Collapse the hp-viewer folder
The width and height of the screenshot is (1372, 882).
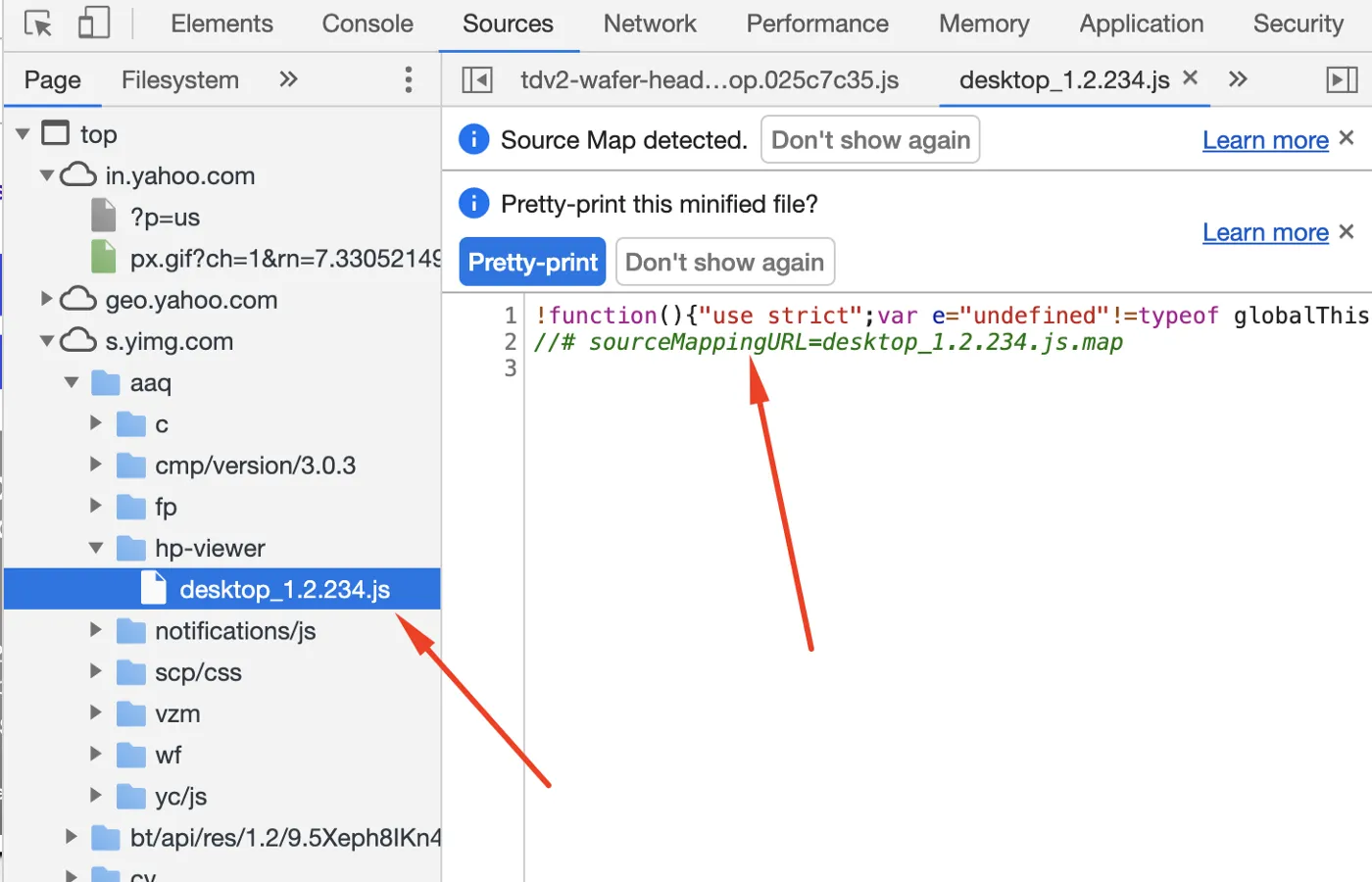click(96, 548)
